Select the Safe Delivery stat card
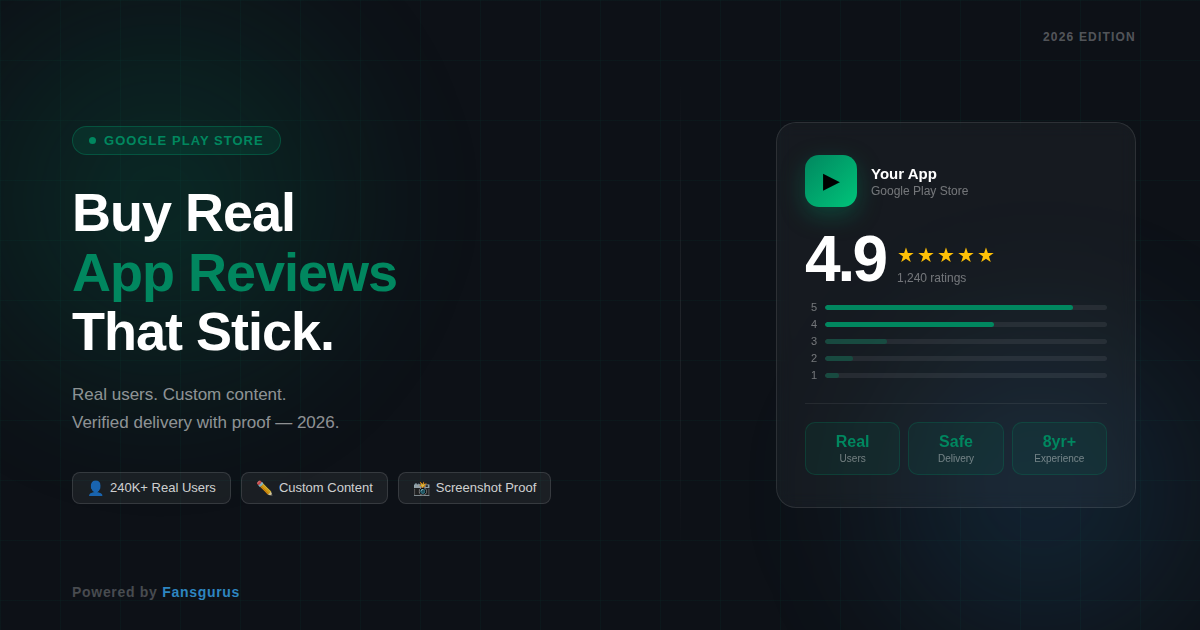Viewport: 1200px width, 630px height. pos(955,448)
